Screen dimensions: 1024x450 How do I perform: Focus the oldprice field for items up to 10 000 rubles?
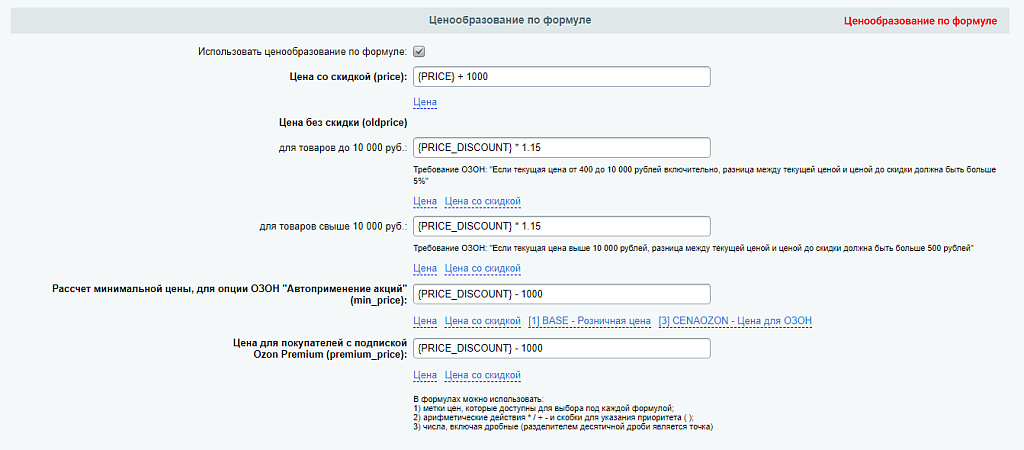coord(561,148)
